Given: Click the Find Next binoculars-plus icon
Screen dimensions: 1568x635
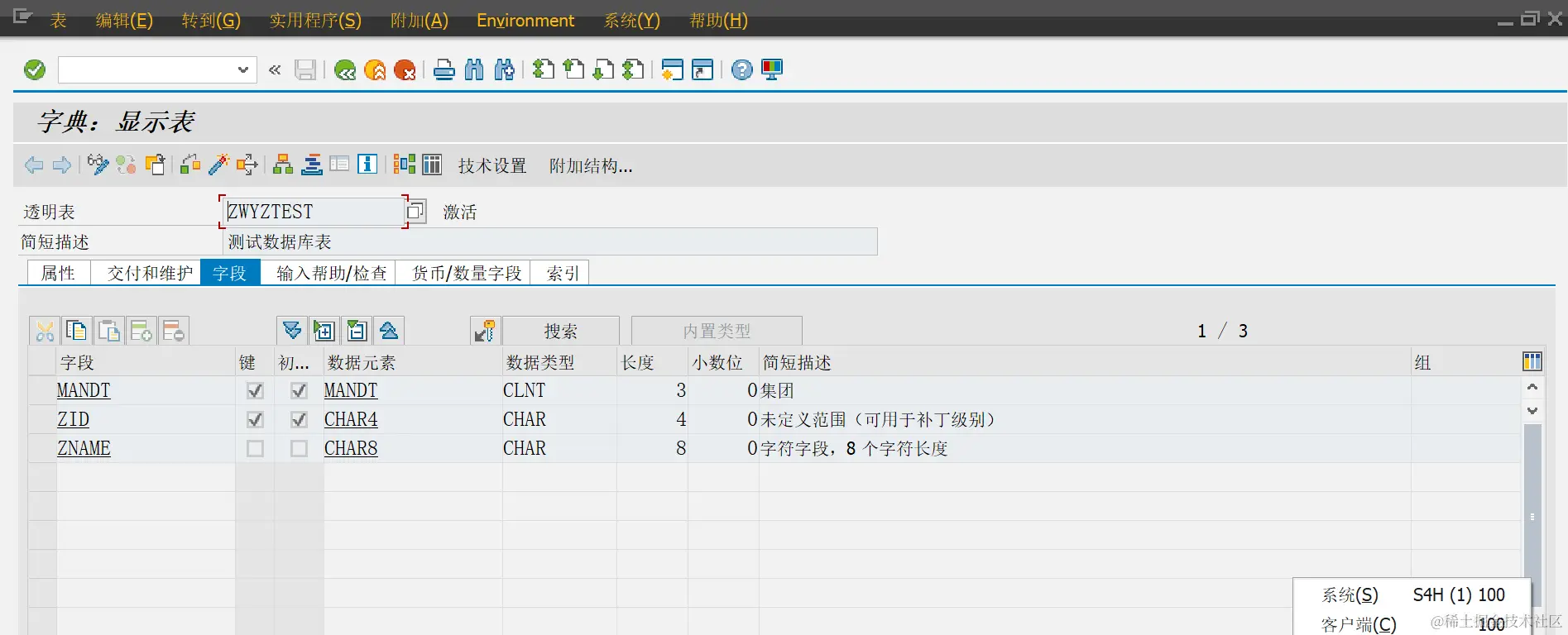Looking at the screenshot, I should [x=504, y=70].
